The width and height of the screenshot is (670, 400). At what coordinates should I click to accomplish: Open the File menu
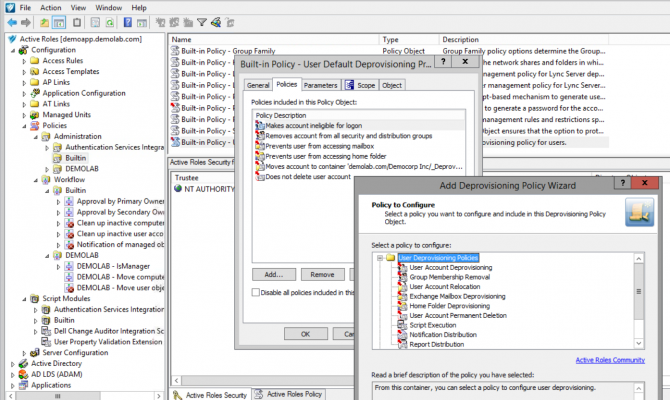(x=25, y=8)
